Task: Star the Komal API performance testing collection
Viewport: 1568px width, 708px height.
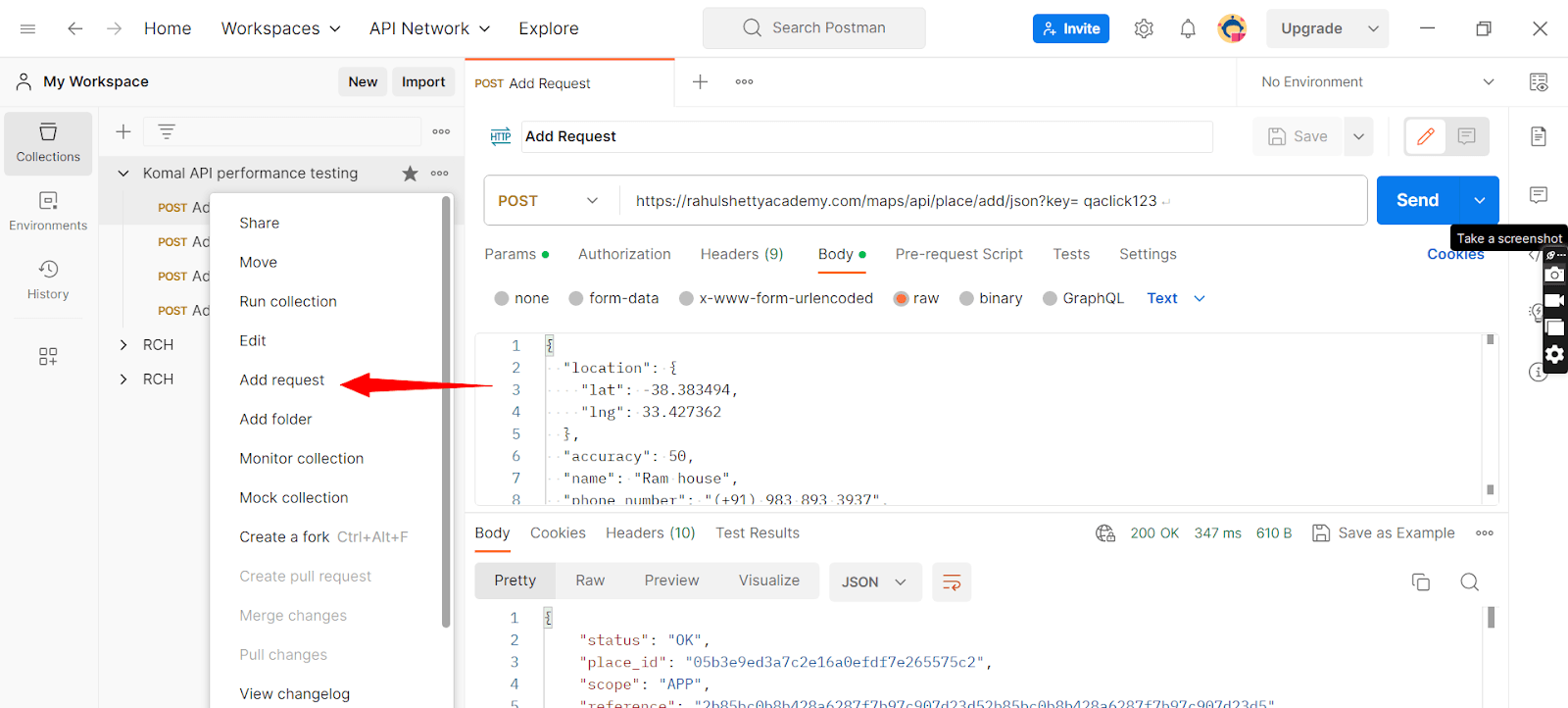Action: (410, 174)
